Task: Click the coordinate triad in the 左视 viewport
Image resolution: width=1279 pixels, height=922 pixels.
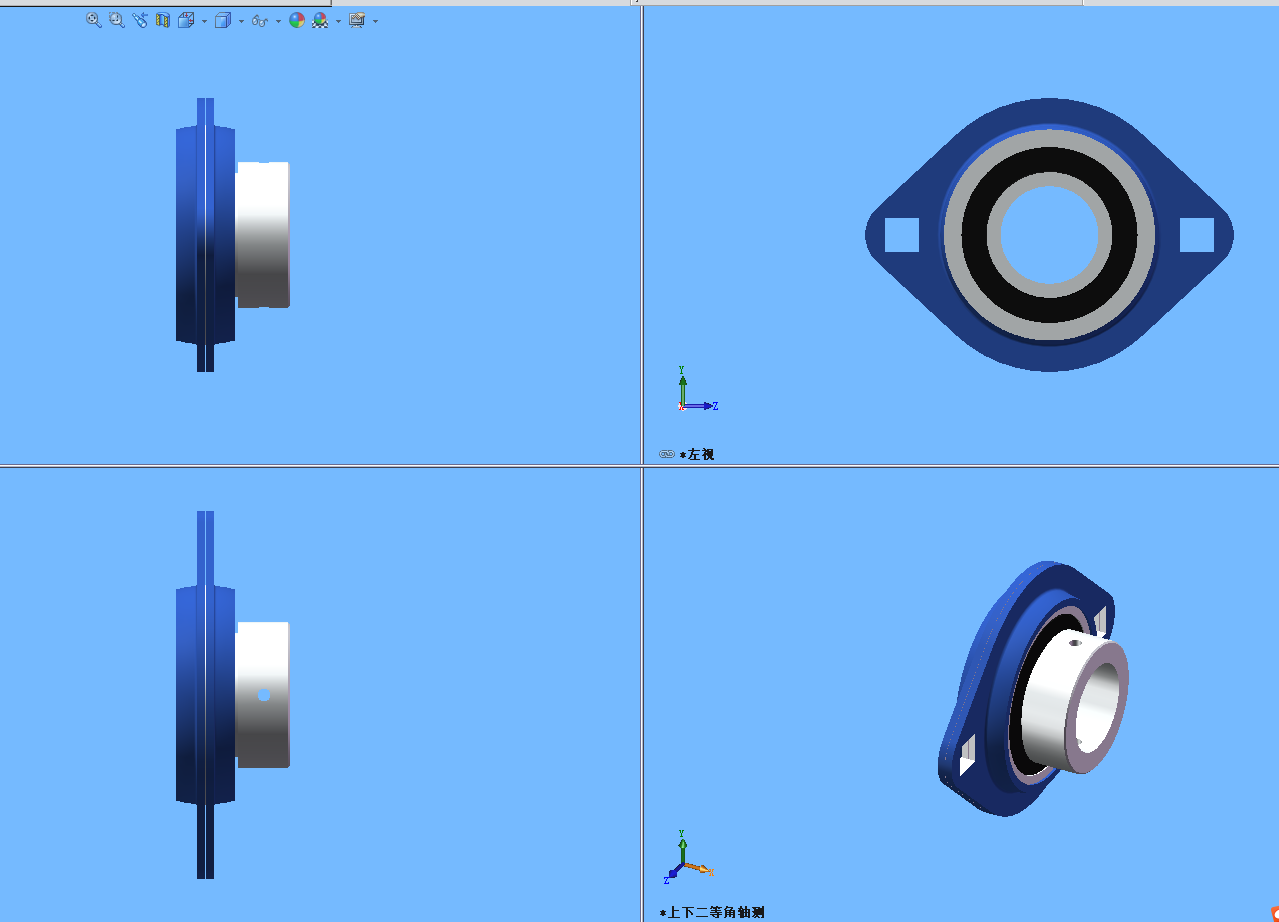Action: [x=696, y=390]
